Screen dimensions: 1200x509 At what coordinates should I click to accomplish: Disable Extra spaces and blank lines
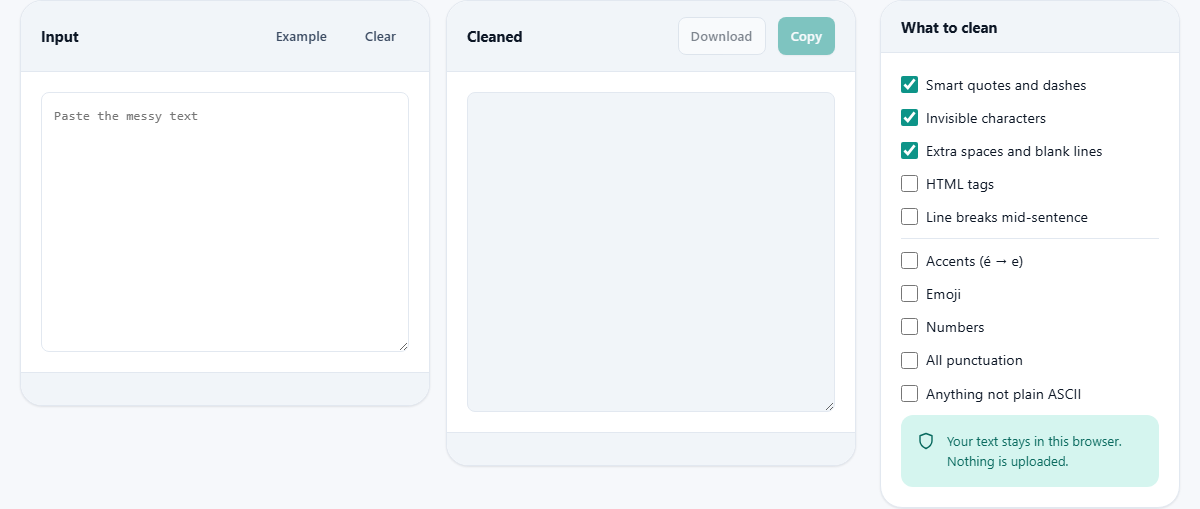click(x=910, y=151)
